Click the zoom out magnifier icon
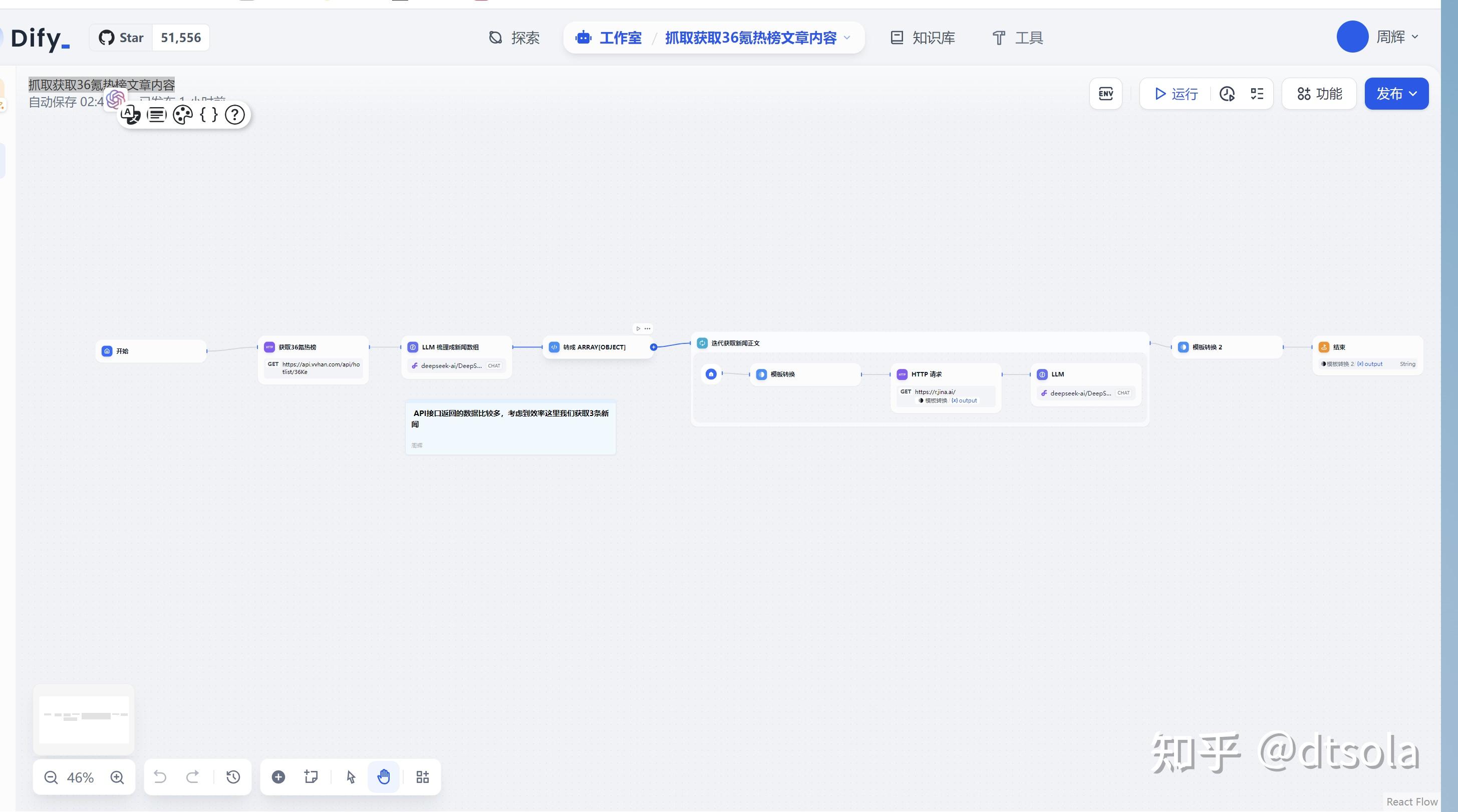The height and width of the screenshot is (812, 1458). [51, 777]
